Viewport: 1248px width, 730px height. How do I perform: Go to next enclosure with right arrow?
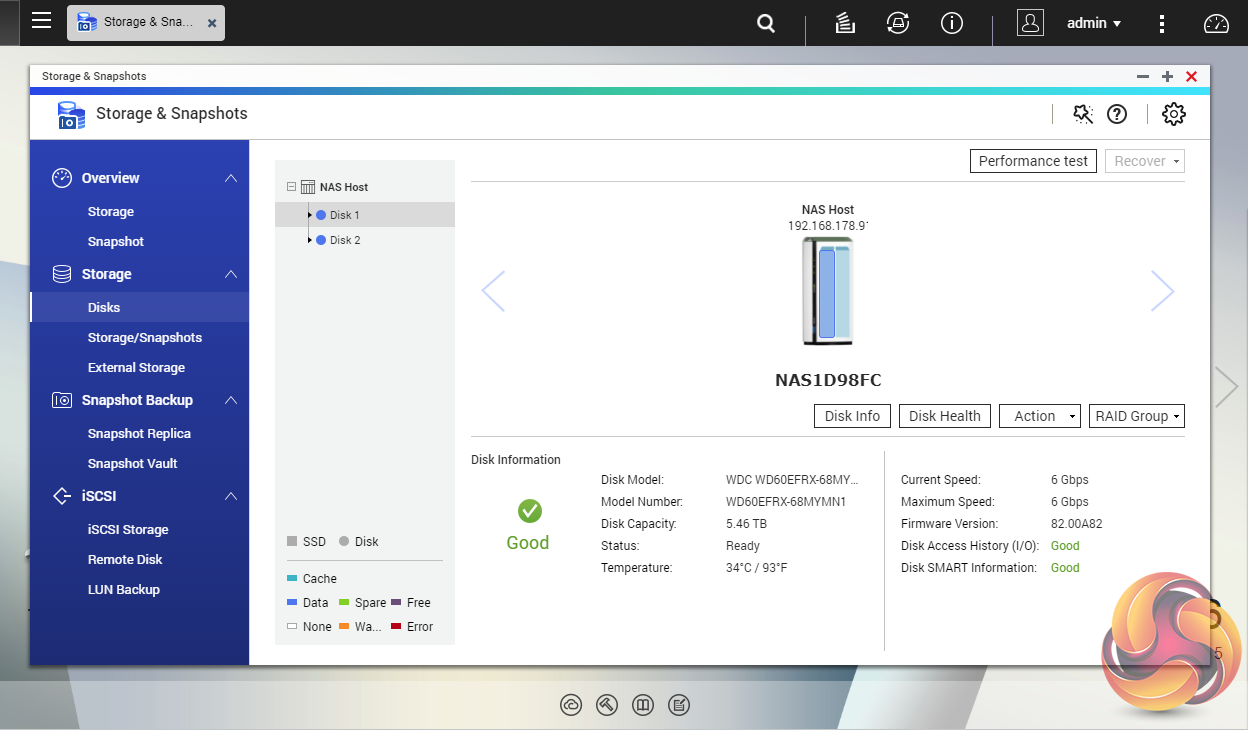click(x=1162, y=291)
